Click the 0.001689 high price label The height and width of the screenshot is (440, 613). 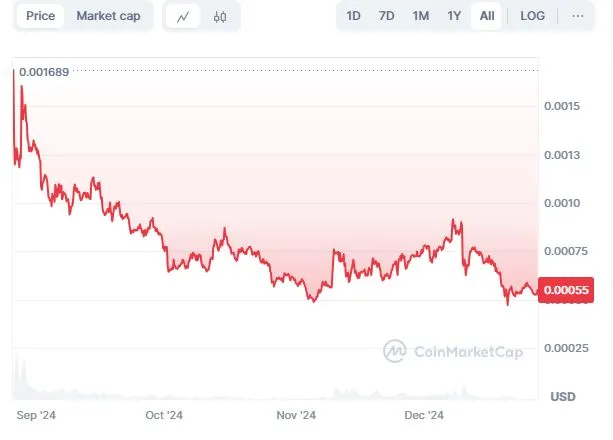click(44, 72)
